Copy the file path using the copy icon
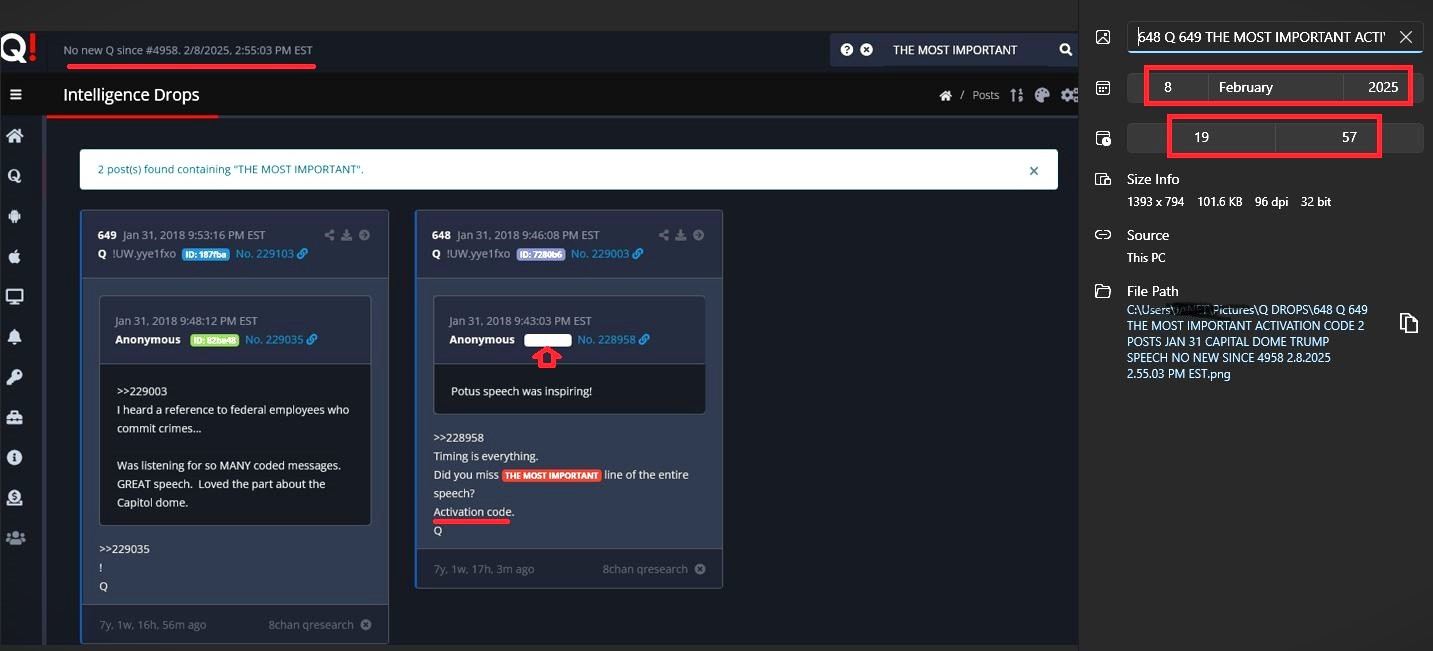 1408,323
